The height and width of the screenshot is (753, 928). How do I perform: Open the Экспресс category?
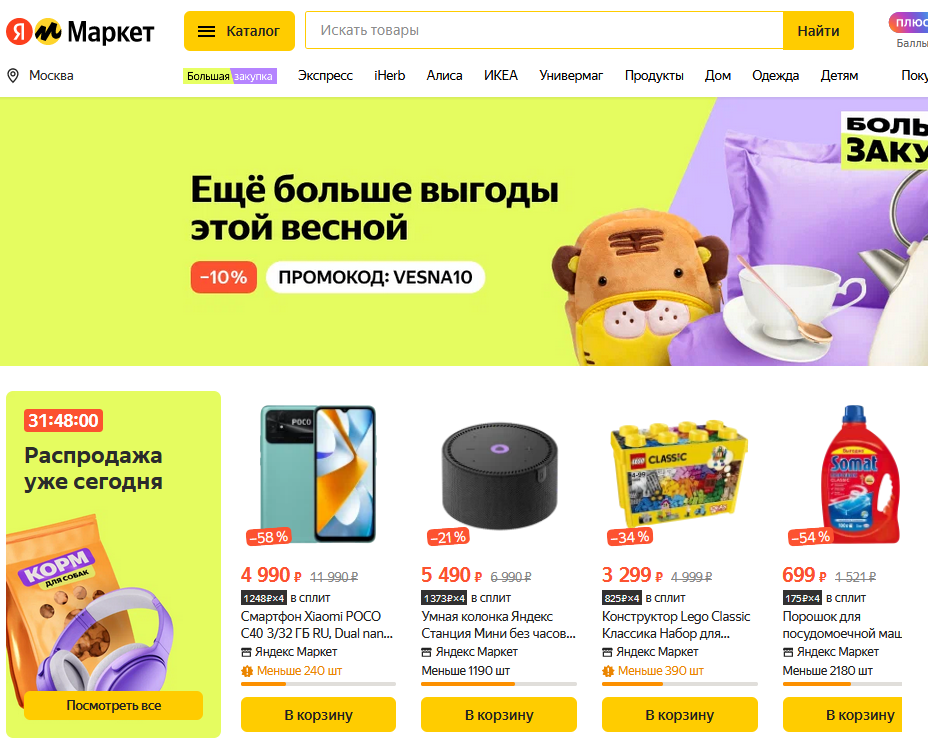pyautogui.click(x=325, y=76)
